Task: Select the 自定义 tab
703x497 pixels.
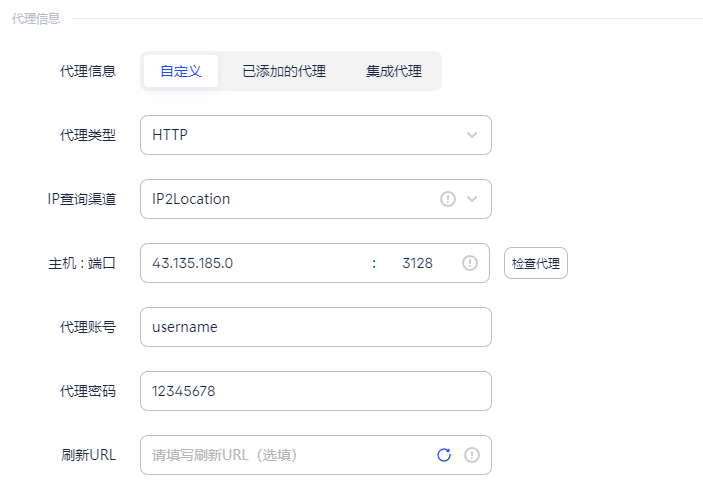Action: tap(181, 71)
